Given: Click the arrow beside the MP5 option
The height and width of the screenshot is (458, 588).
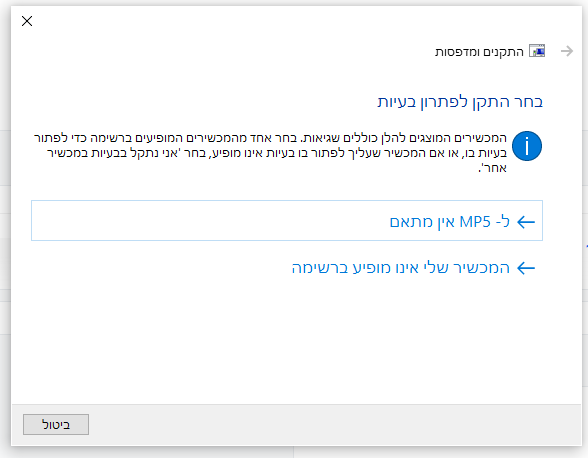Looking at the screenshot, I should [526, 222].
